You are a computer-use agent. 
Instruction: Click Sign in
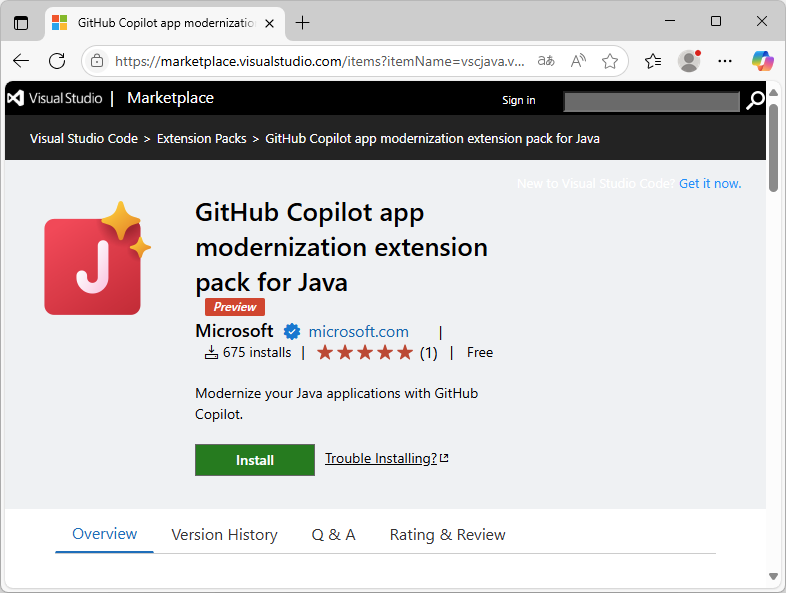click(519, 100)
